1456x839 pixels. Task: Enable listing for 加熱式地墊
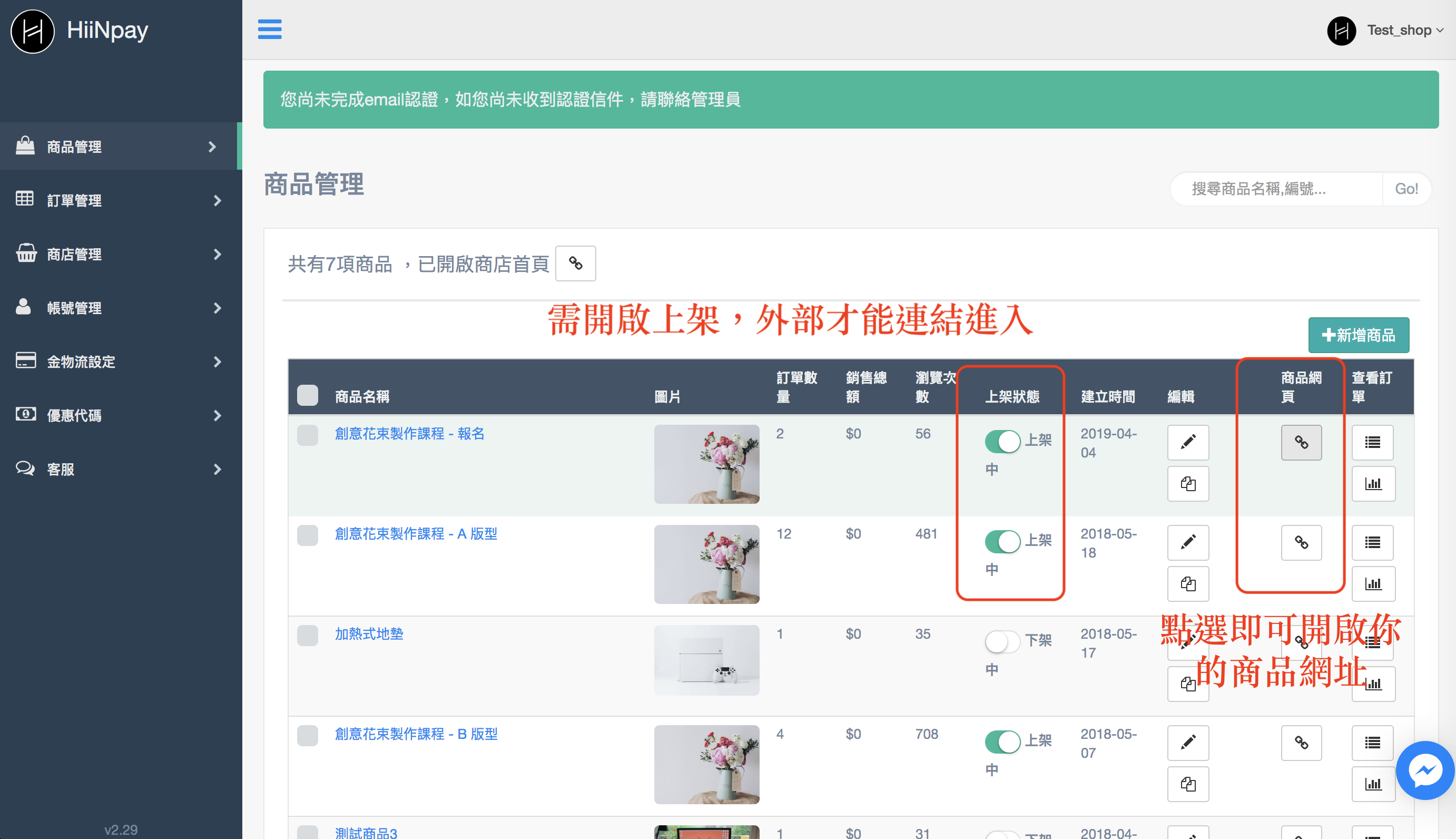click(x=1002, y=641)
